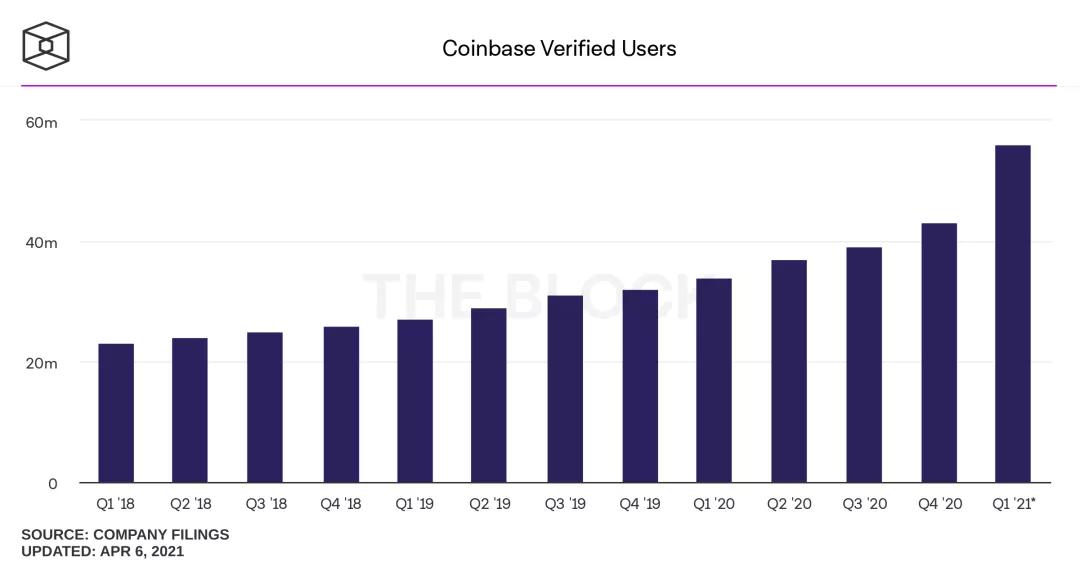Click the 60m y-axis label

coord(41,122)
